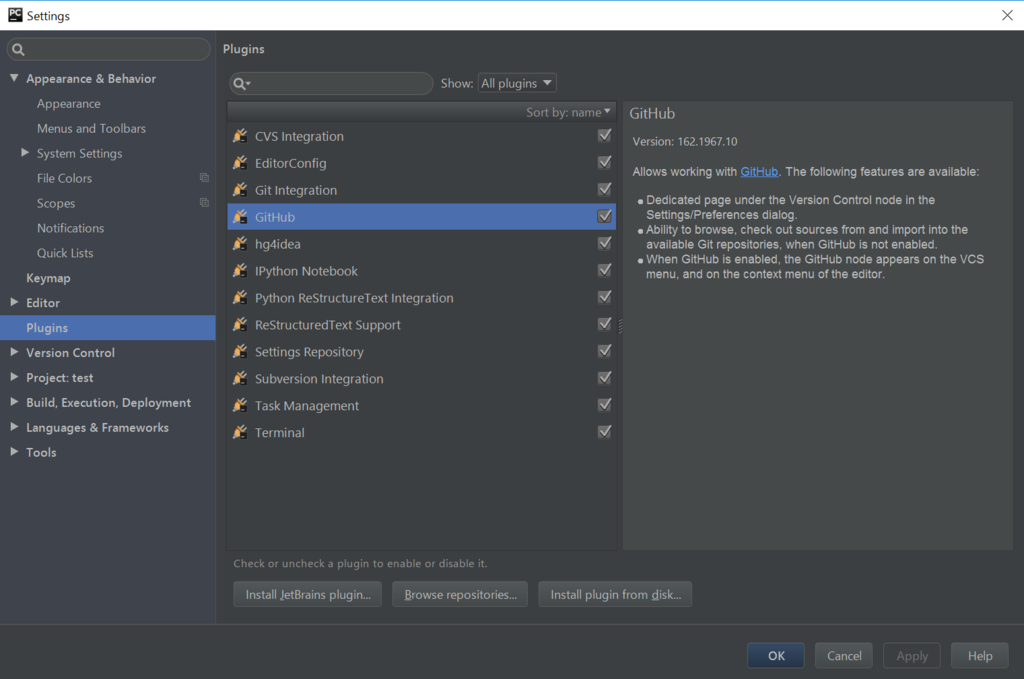Viewport: 1024px width, 679px height.
Task: Disable the Subversion Integration checkbox
Action: [x=605, y=377]
